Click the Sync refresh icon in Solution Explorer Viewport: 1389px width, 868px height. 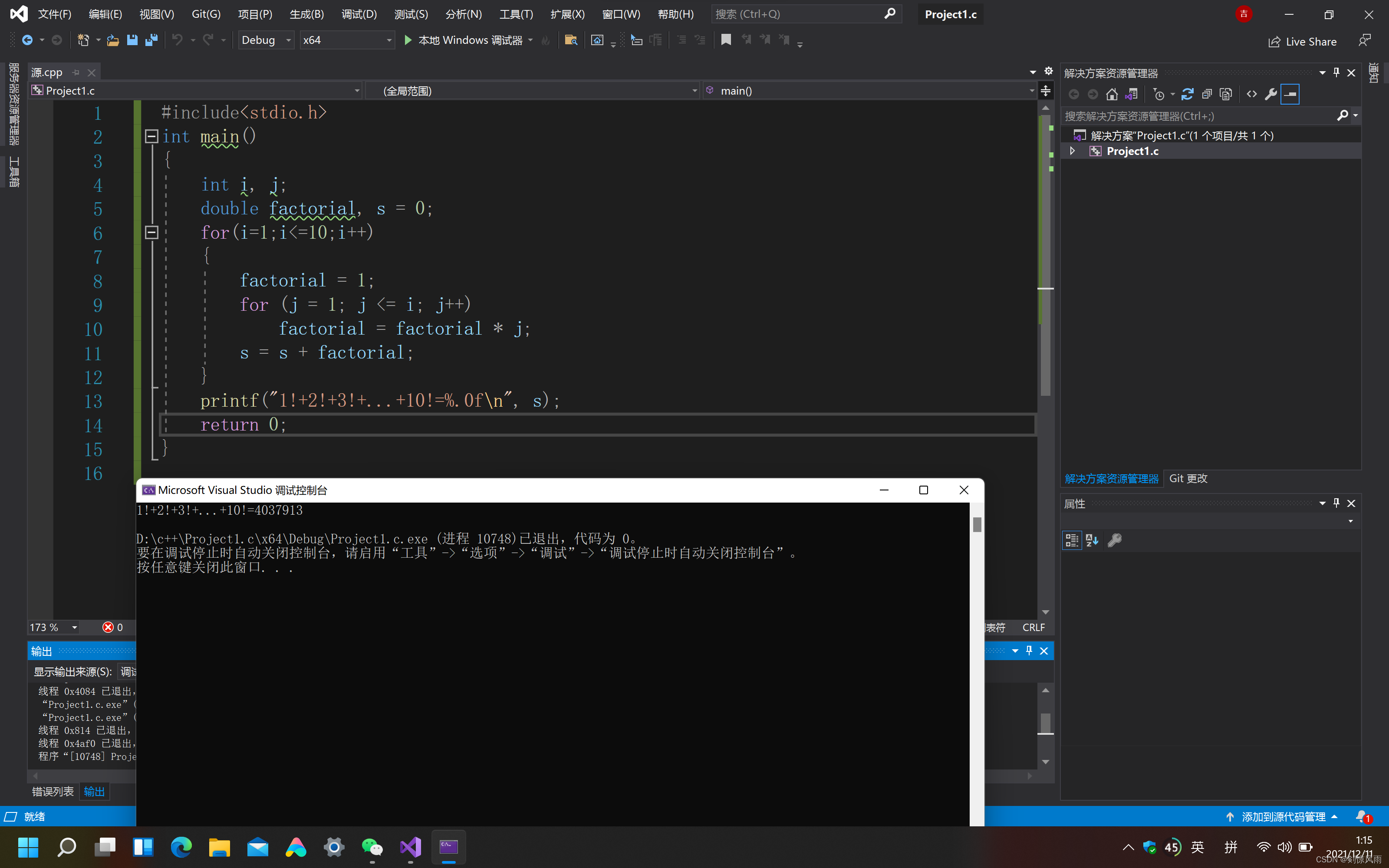(1188, 94)
